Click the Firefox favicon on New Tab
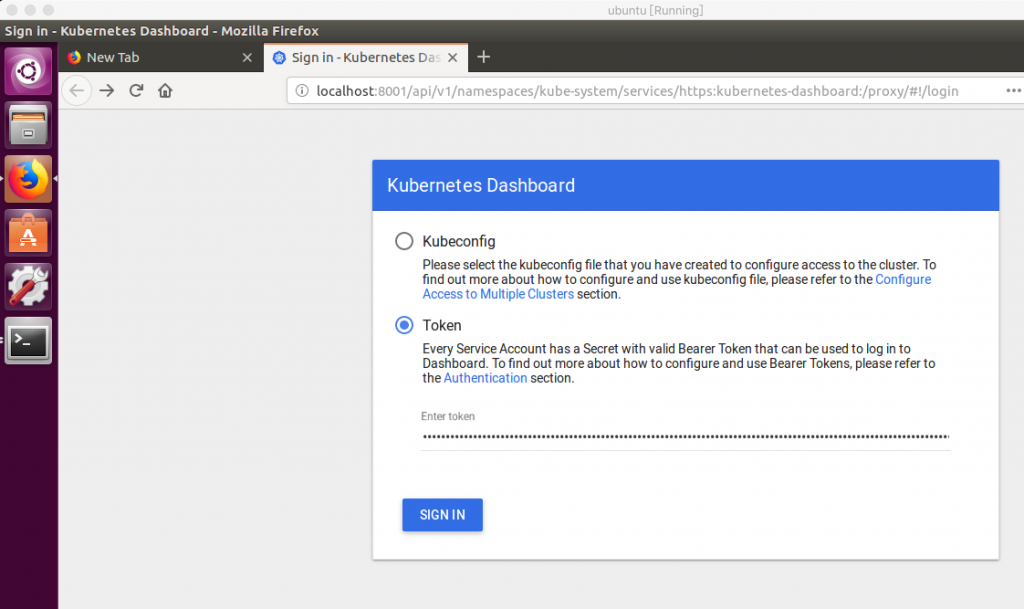1024x609 pixels. [74, 57]
